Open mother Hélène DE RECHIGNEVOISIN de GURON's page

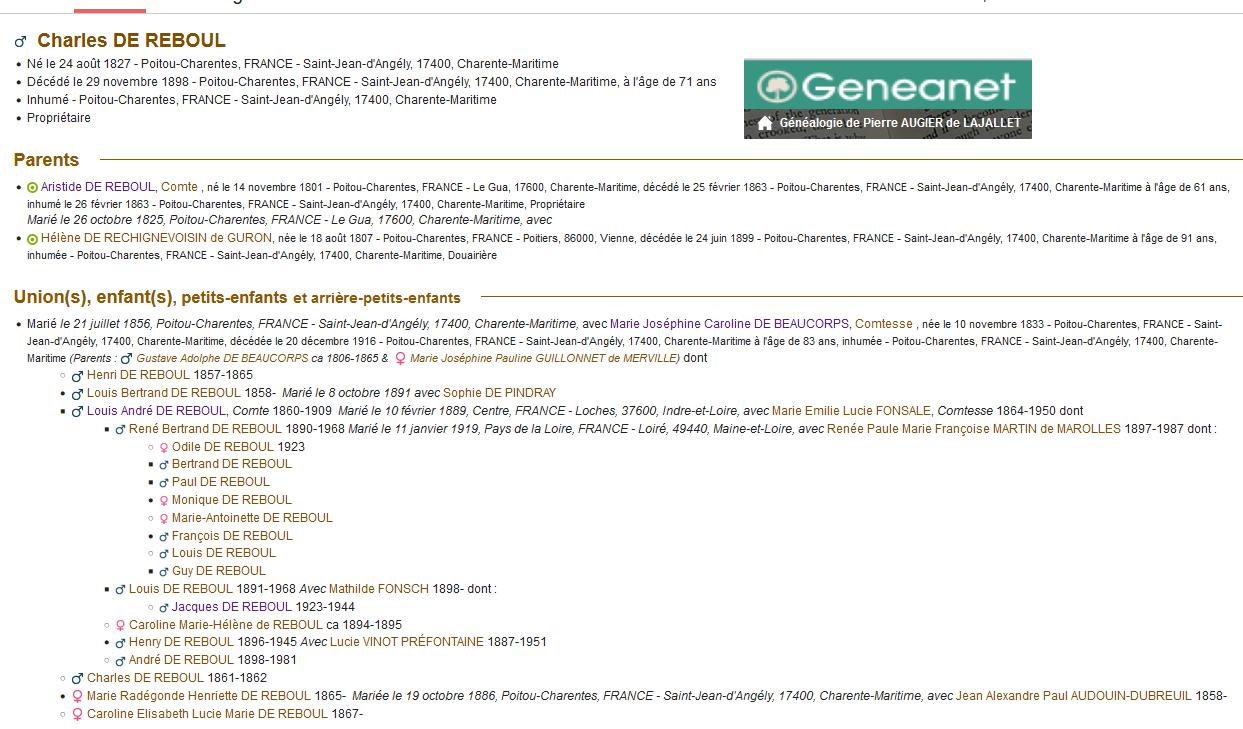(x=156, y=238)
